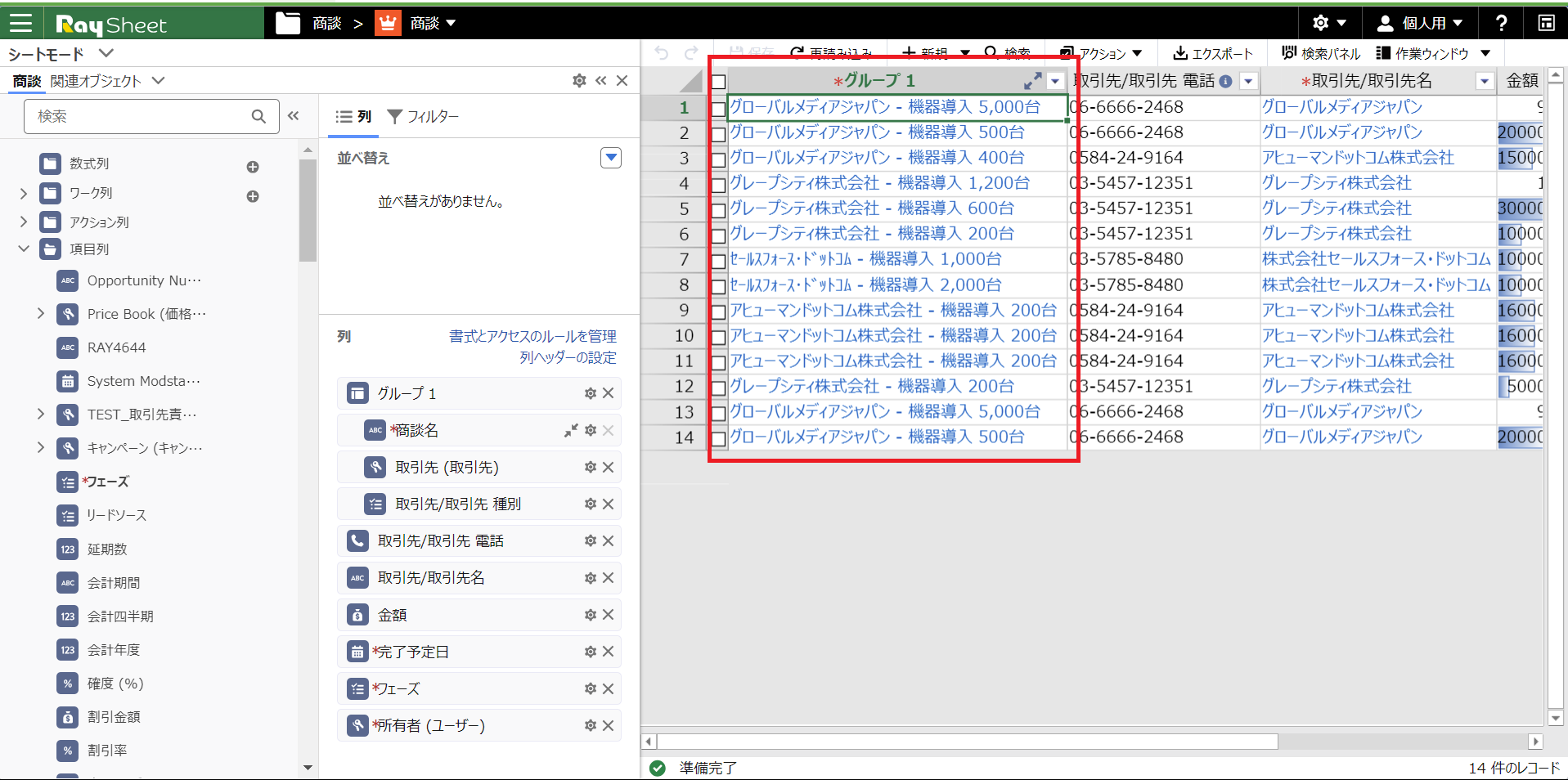Open filter dropdown on グループ 1 header

tap(1055, 81)
